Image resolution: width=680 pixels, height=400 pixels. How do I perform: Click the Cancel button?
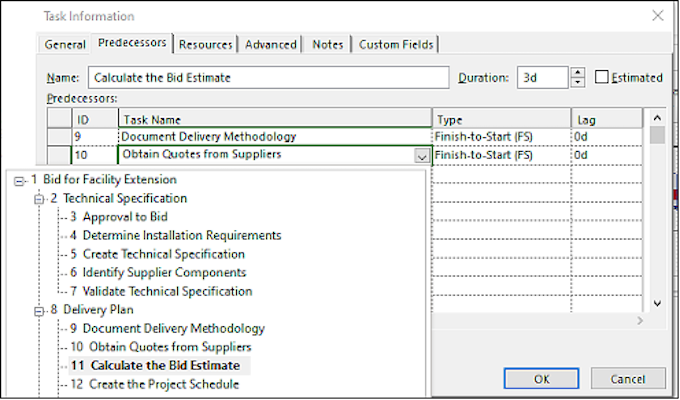click(628, 379)
